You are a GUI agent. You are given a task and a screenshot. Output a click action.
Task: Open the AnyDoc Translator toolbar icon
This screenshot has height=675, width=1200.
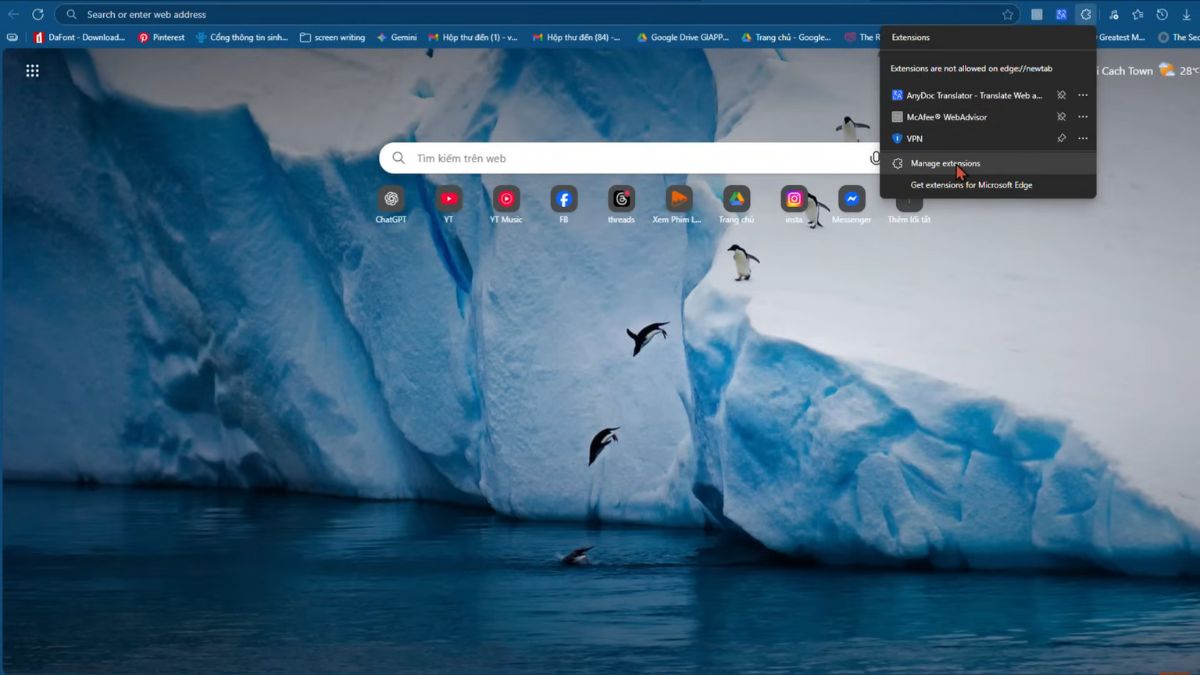[x=1061, y=14]
